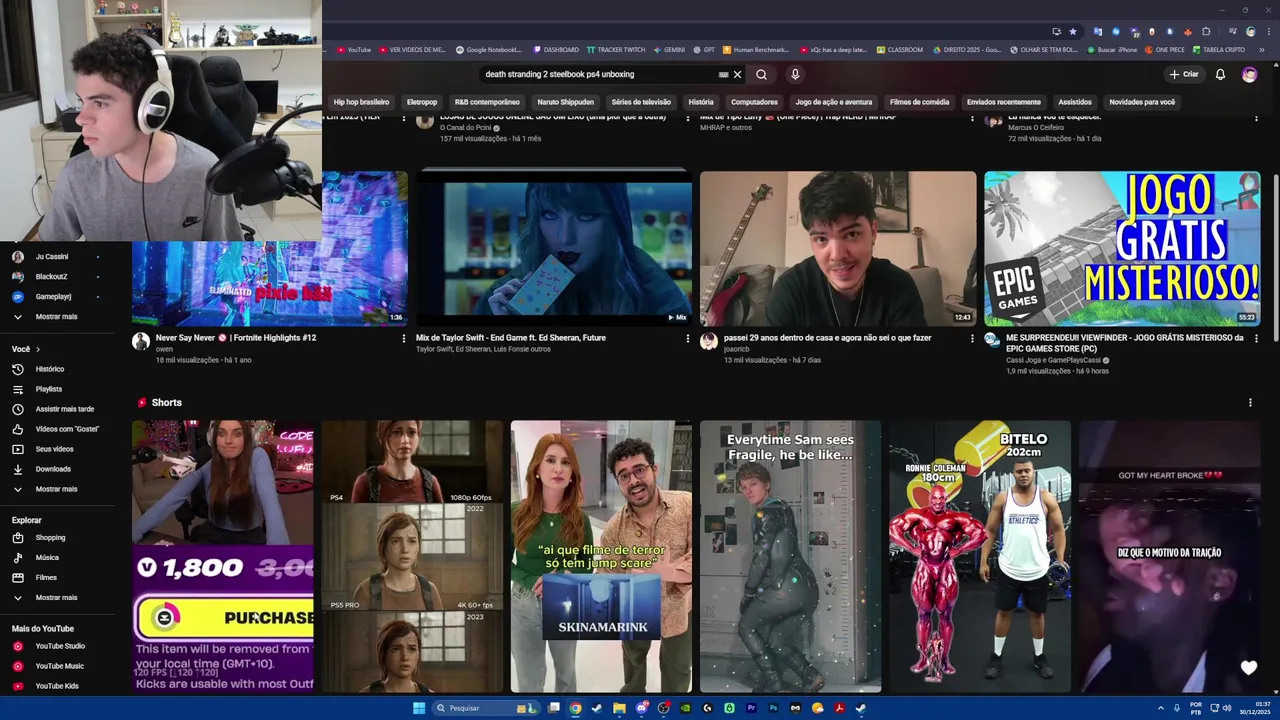Screen dimensions: 1280x720
Task: Play the JOGO GRÁTIS MISTERIOSO Epic Games thumbnail
Action: [x=1122, y=249]
